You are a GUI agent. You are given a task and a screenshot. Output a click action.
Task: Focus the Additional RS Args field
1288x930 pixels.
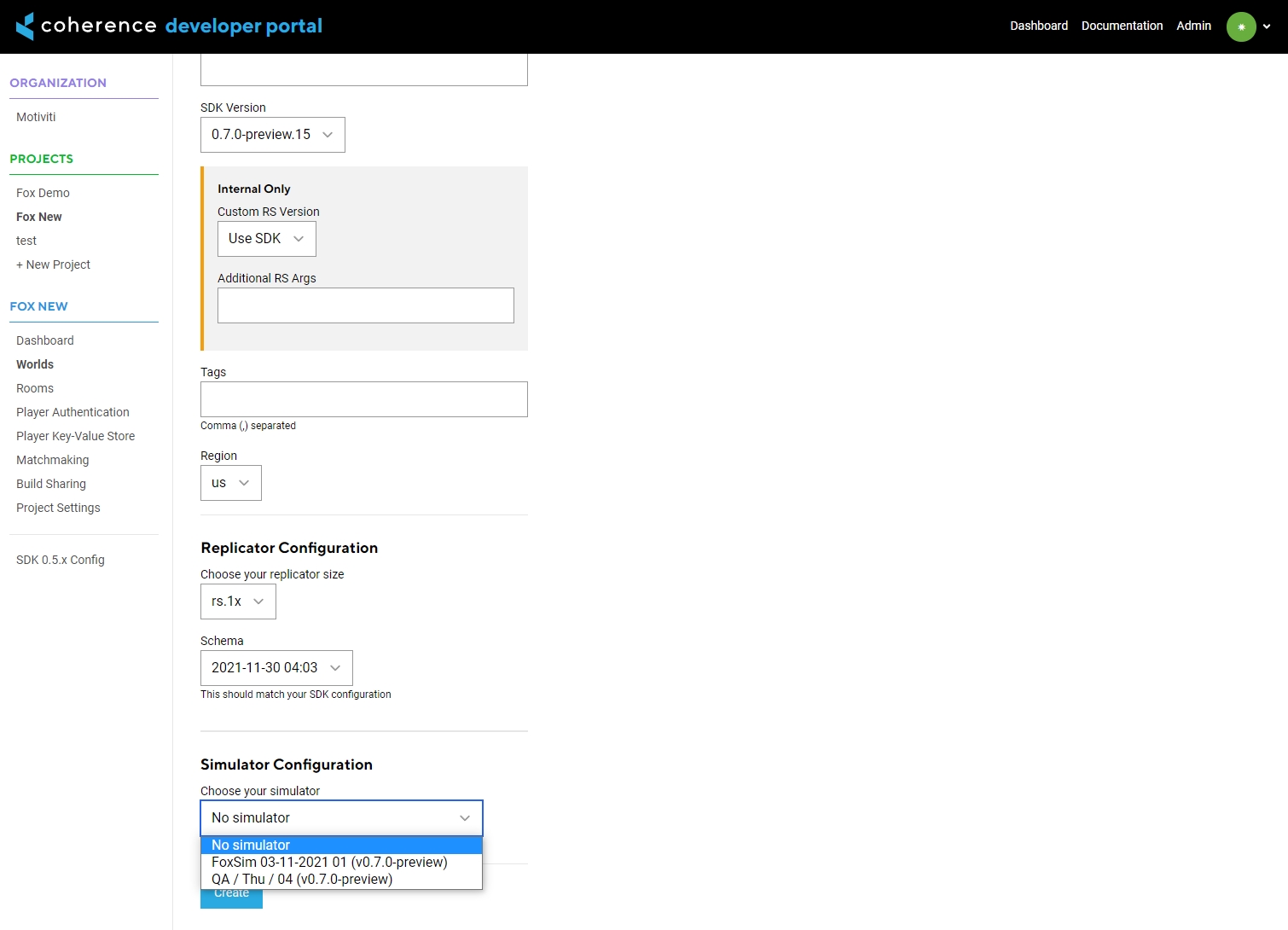click(x=365, y=305)
